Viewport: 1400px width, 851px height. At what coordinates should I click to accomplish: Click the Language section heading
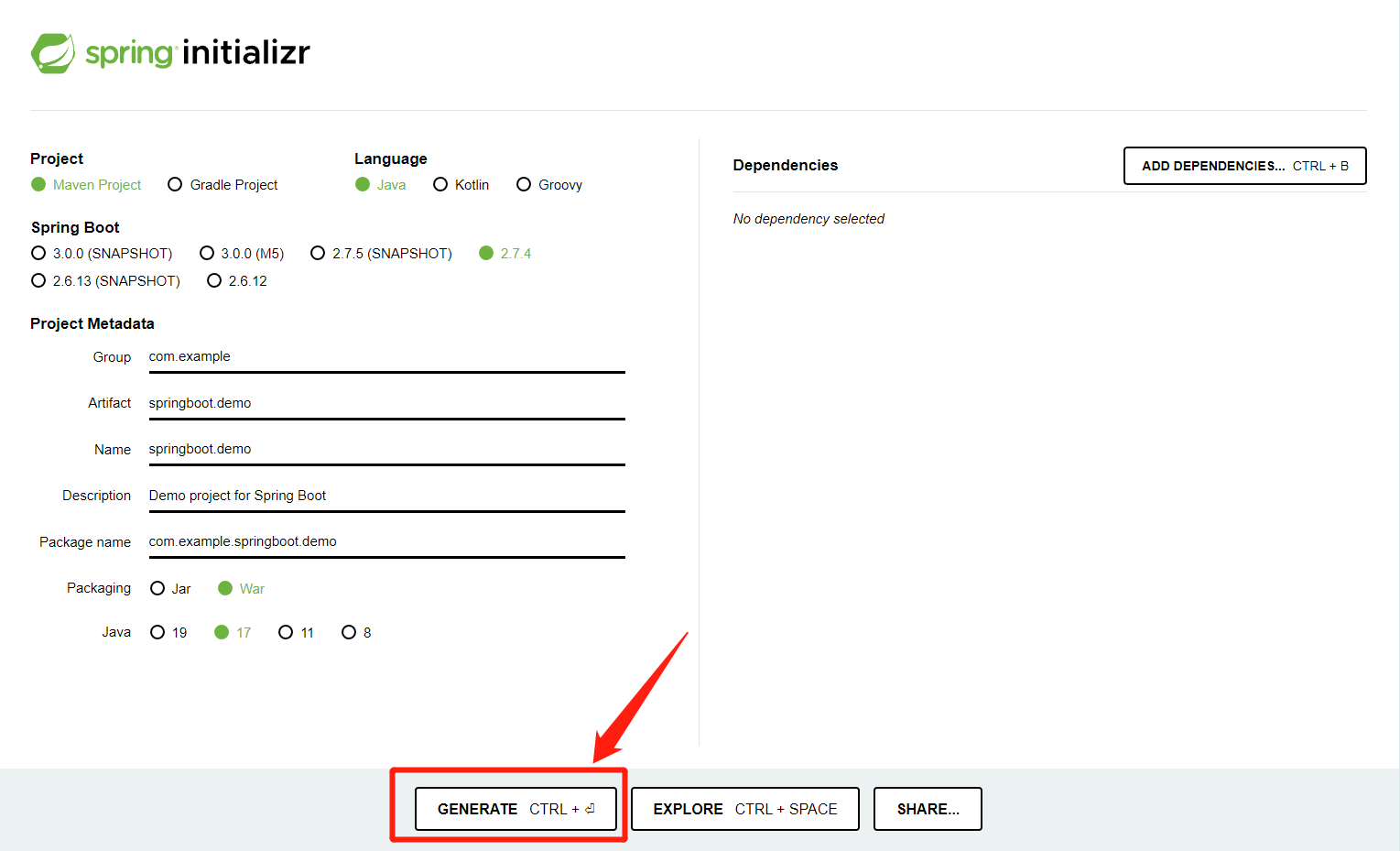[391, 158]
